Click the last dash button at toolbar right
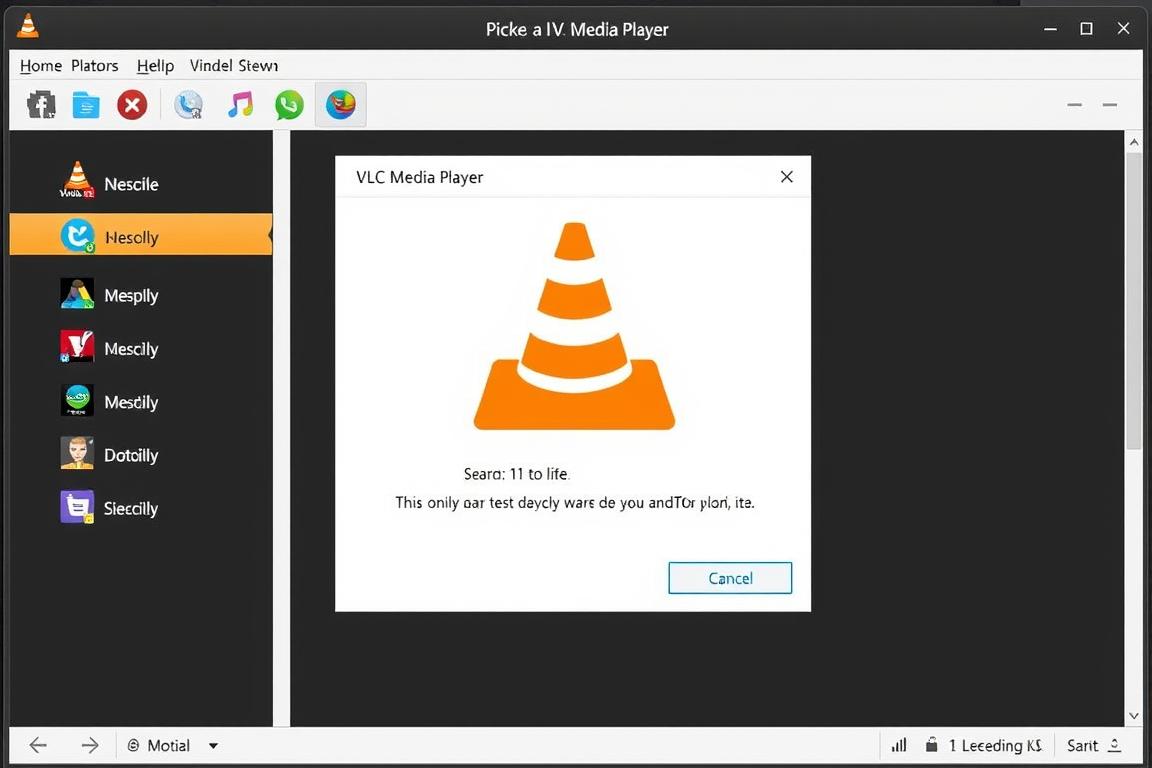Screen dimensions: 1152x768 coord(1109,105)
